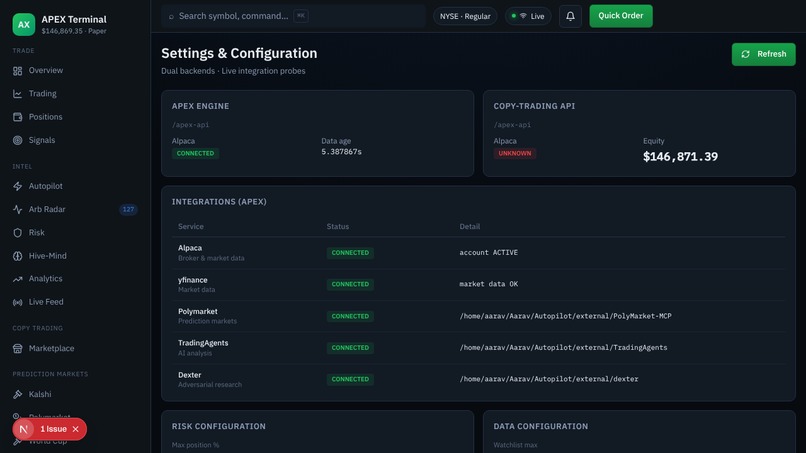Click the search magnifier icon
This screenshot has width=806, height=453.
[171, 16]
